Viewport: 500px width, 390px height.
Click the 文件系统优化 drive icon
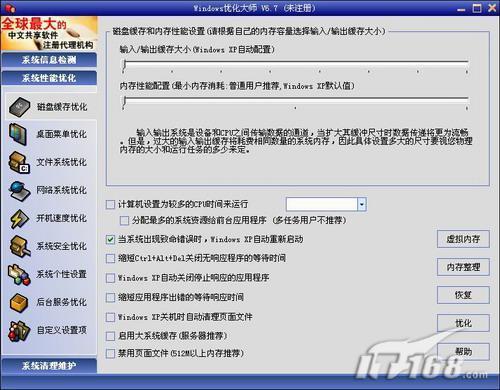click(x=19, y=162)
